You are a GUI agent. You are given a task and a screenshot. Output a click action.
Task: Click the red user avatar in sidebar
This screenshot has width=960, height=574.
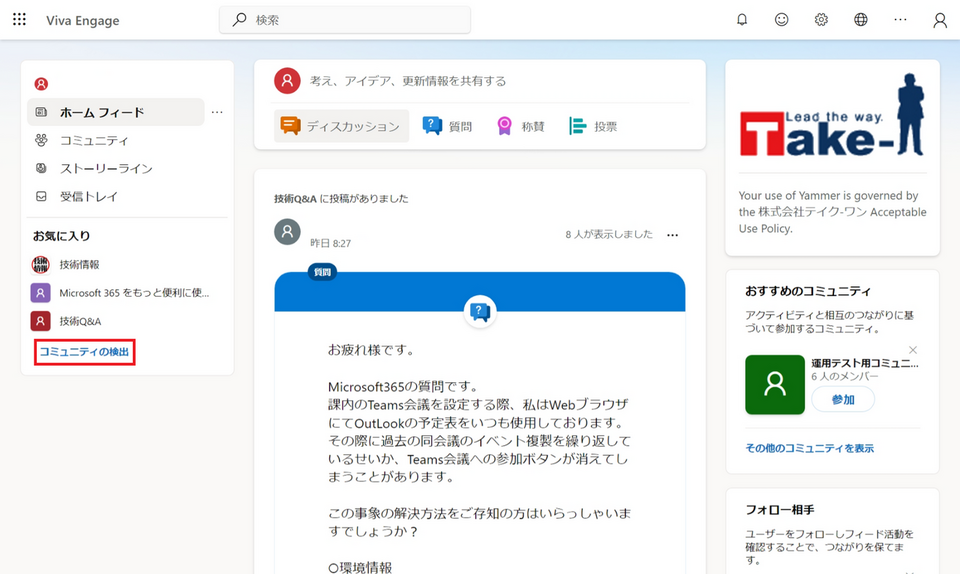[x=41, y=84]
